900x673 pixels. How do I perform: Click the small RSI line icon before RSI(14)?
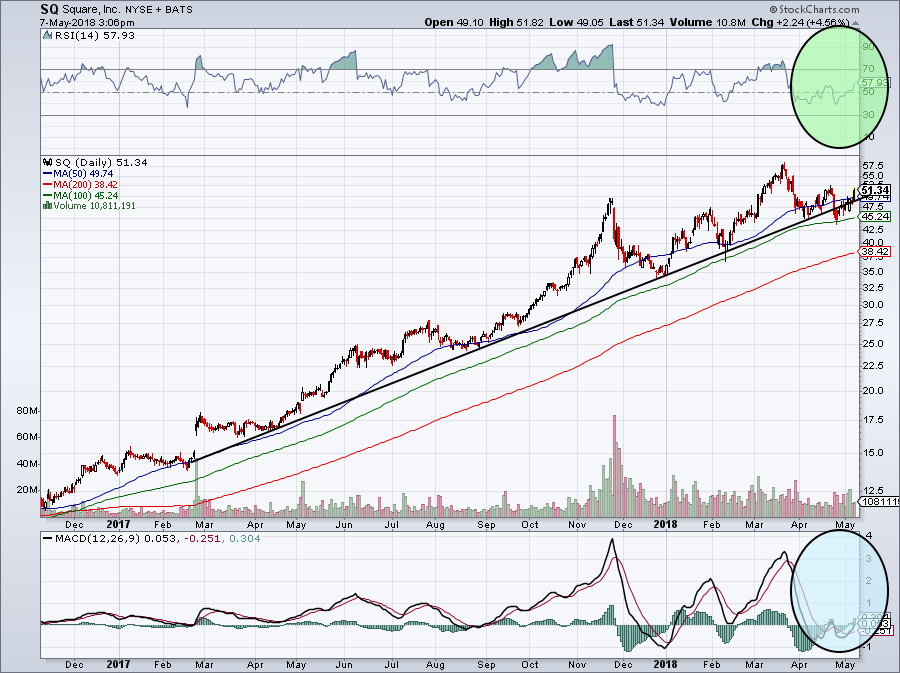pos(48,36)
